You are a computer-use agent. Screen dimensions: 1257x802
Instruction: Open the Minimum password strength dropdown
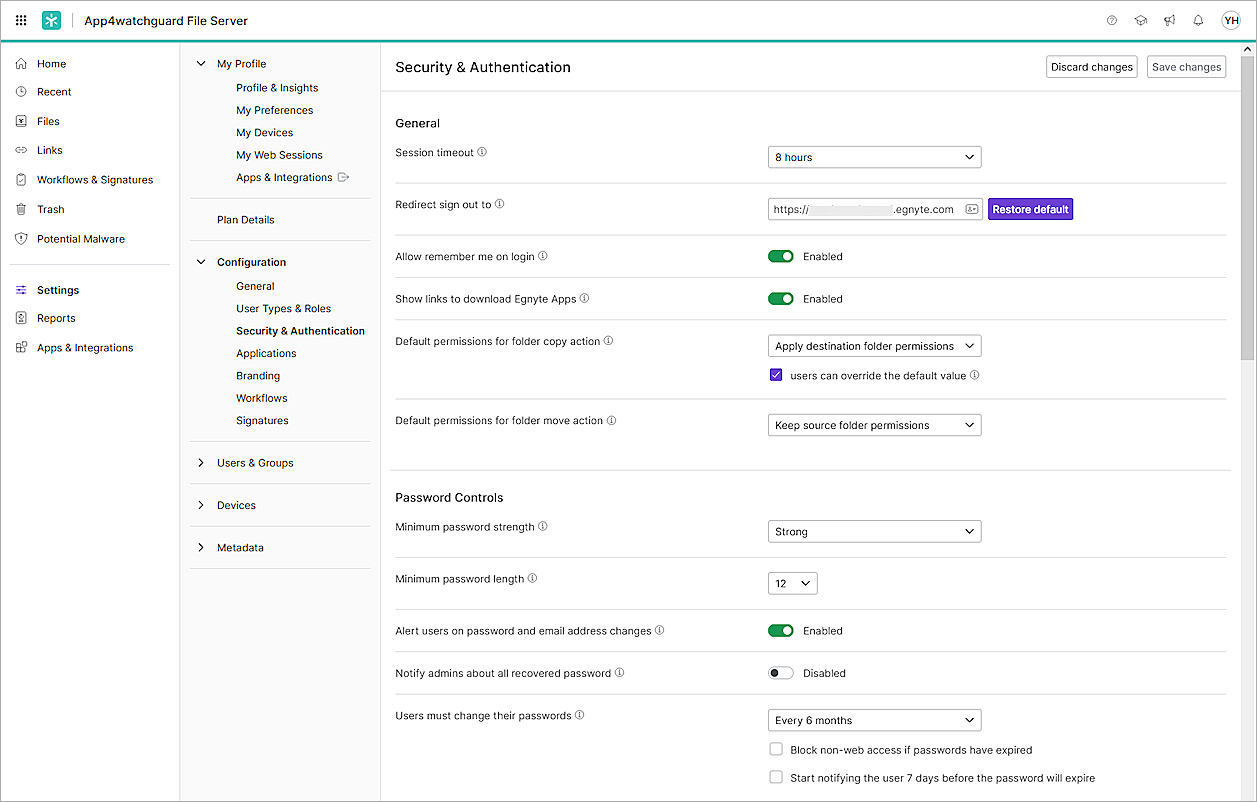[x=874, y=532]
